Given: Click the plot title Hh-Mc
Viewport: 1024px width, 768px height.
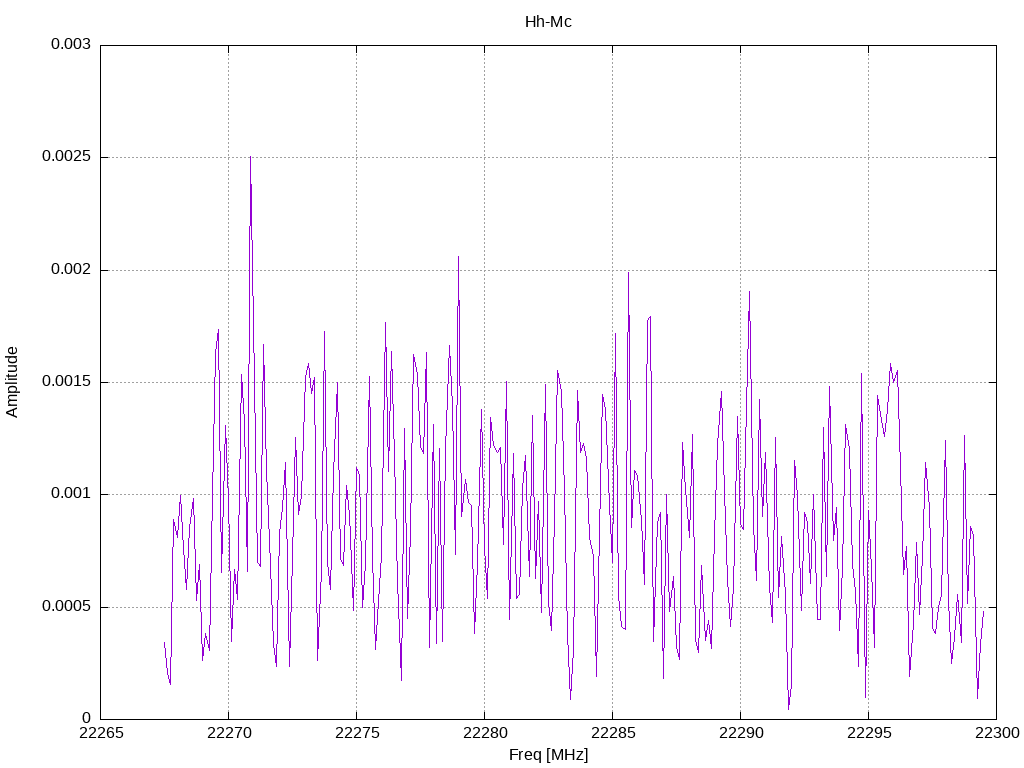Looking at the screenshot, I should click(x=548, y=22).
